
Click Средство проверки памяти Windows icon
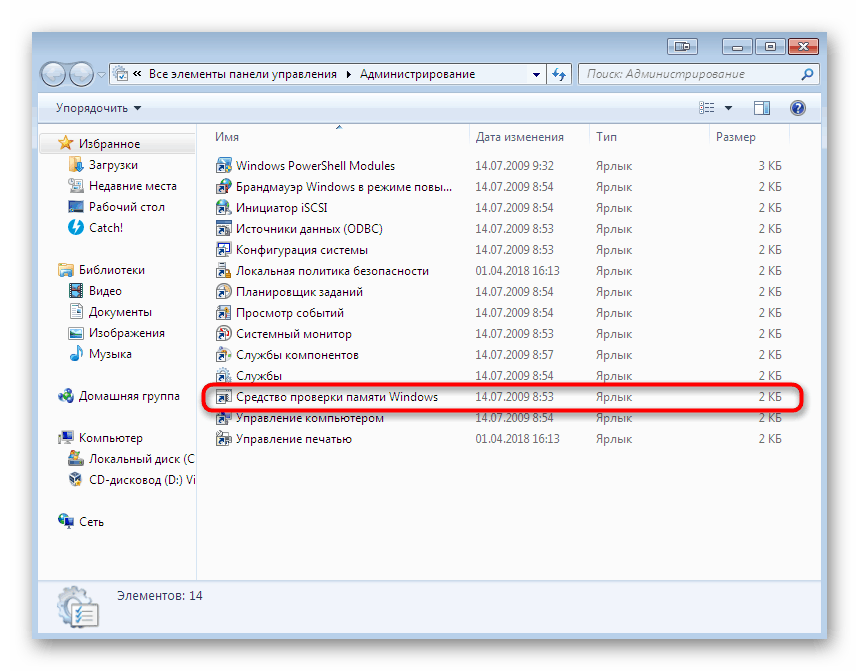(x=223, y=397)
